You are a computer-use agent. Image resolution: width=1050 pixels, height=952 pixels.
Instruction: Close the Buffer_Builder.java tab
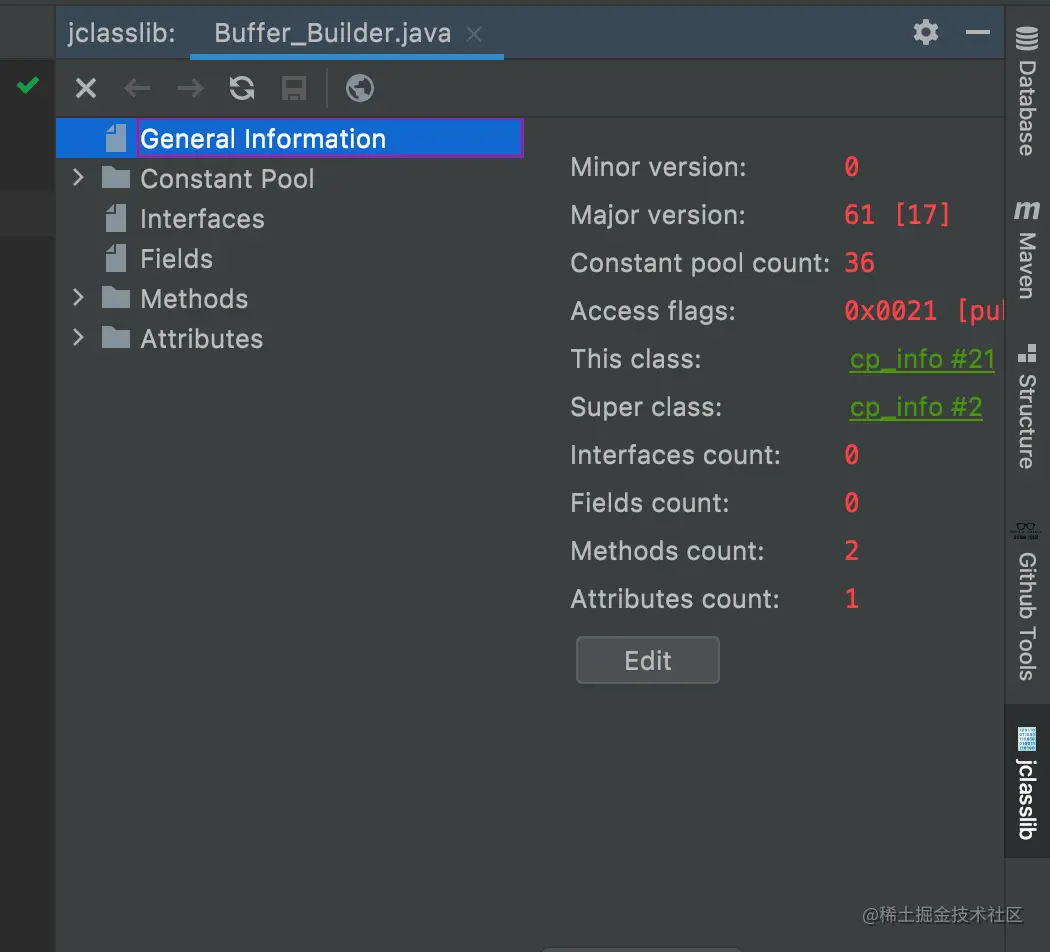pos(475,34)
